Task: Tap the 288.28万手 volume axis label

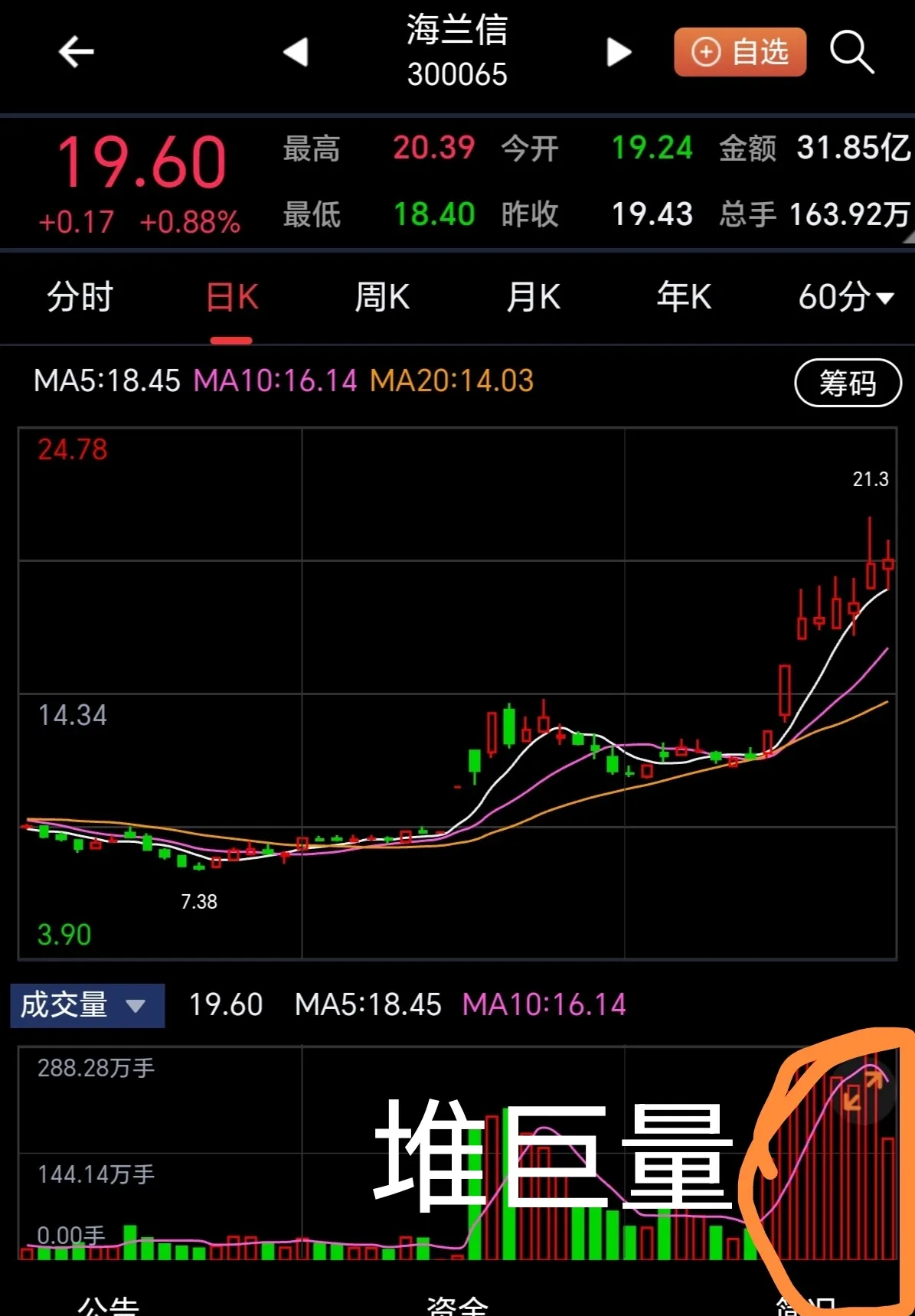Action: pyautogui.click(x=96, y=1068)
